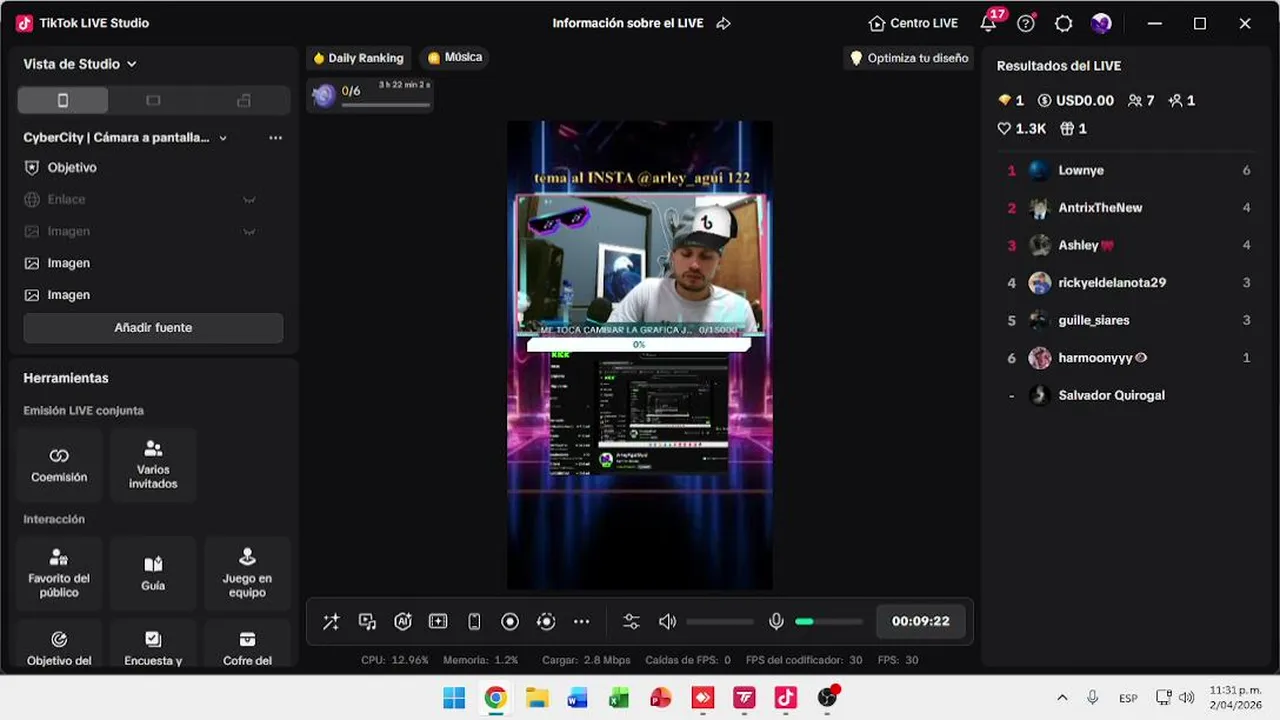
Task: Open the Objetivo del LIVE tool
Action: [x=59, y=645]
